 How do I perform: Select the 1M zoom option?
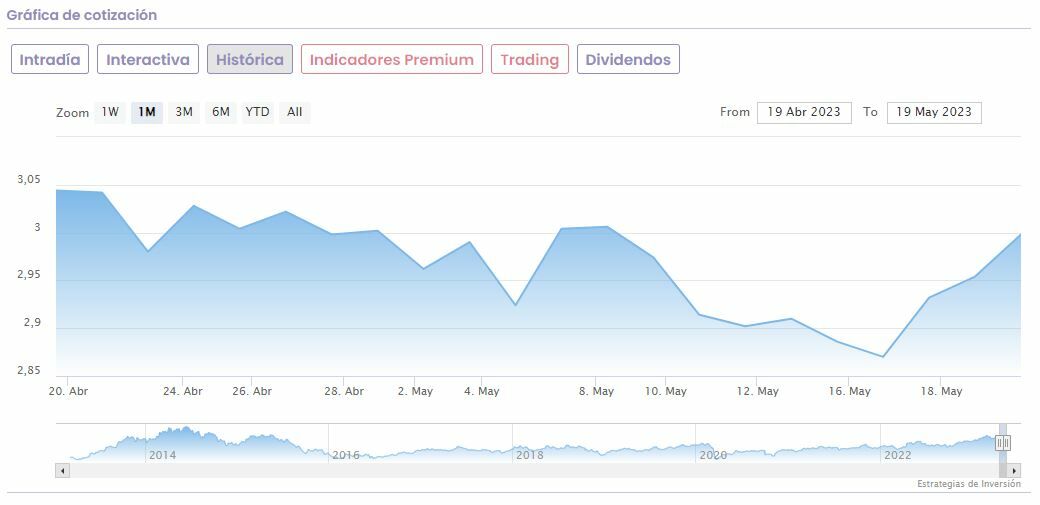click(x=147, y=112)
